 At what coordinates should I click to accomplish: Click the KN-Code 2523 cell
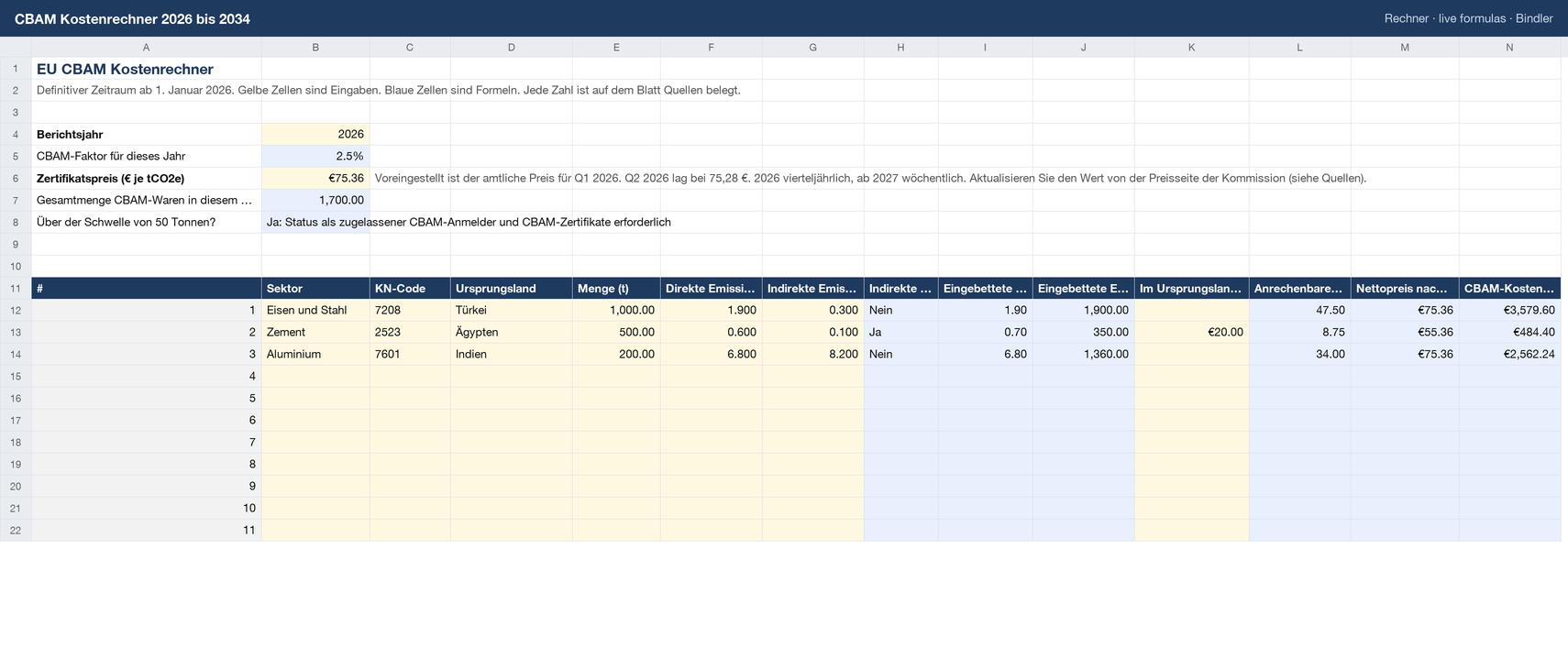coord(410,332)
